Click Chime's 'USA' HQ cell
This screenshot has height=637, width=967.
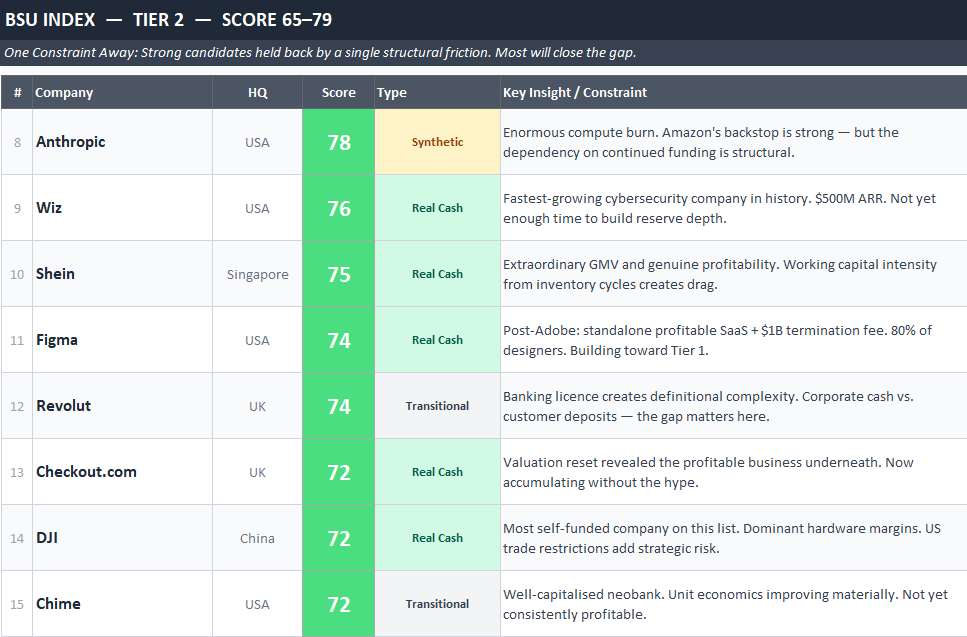pos(257,604)
